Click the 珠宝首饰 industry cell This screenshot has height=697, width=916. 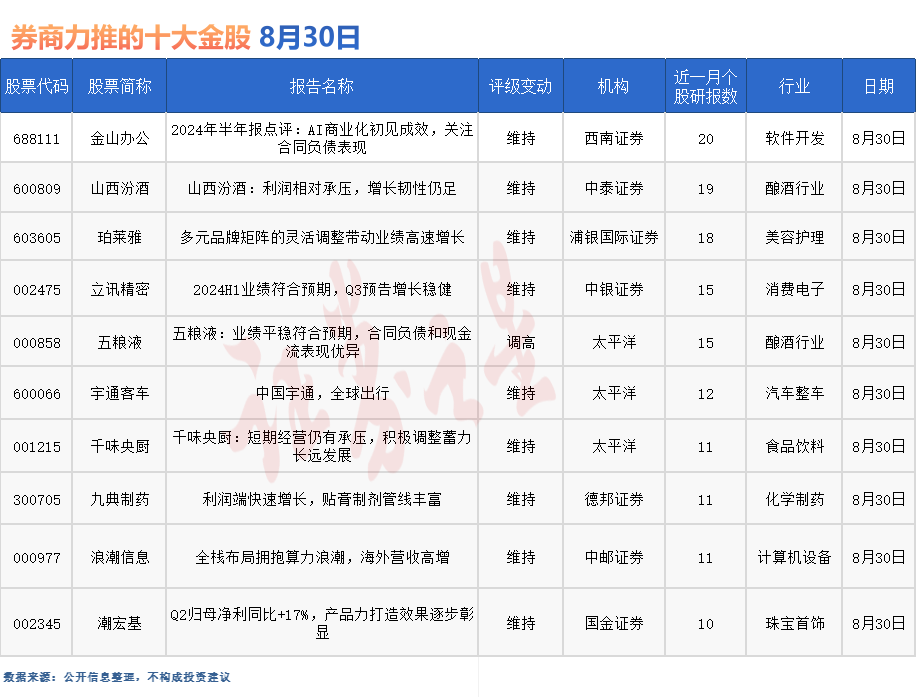point(794,623)
